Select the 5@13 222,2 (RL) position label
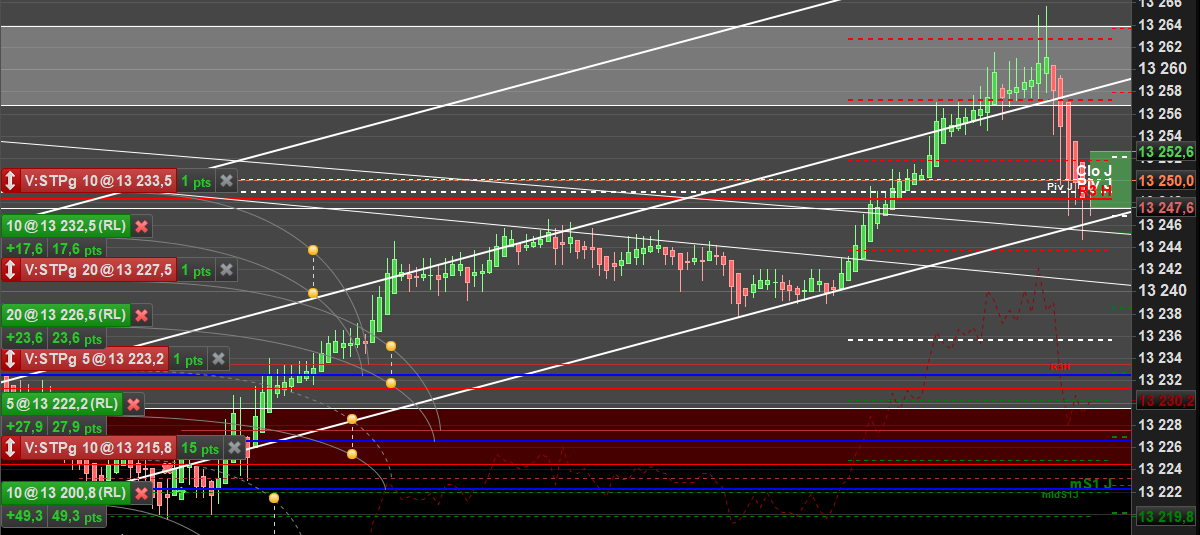Screen dimensions: 1200x535 point(63,404)
